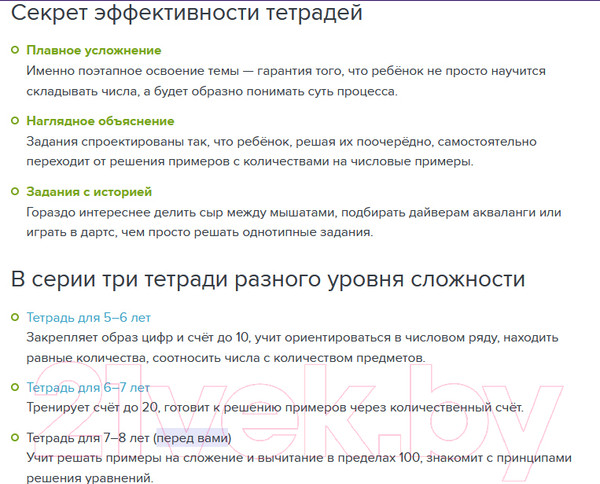
Task: Click the line 'Тренирует счёт до 20'
Action: tap(275, 407)
